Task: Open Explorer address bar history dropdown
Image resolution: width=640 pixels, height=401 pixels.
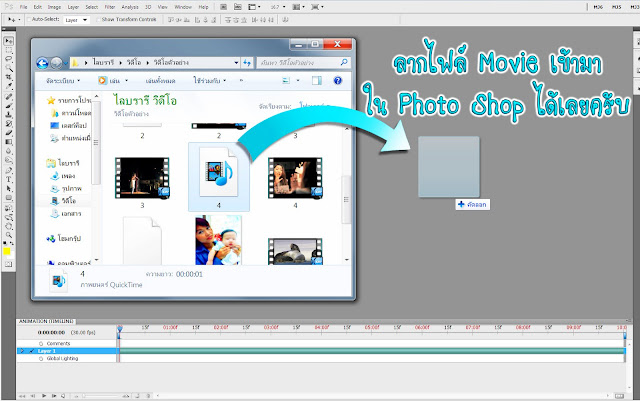Action: (x=236, y=62)
